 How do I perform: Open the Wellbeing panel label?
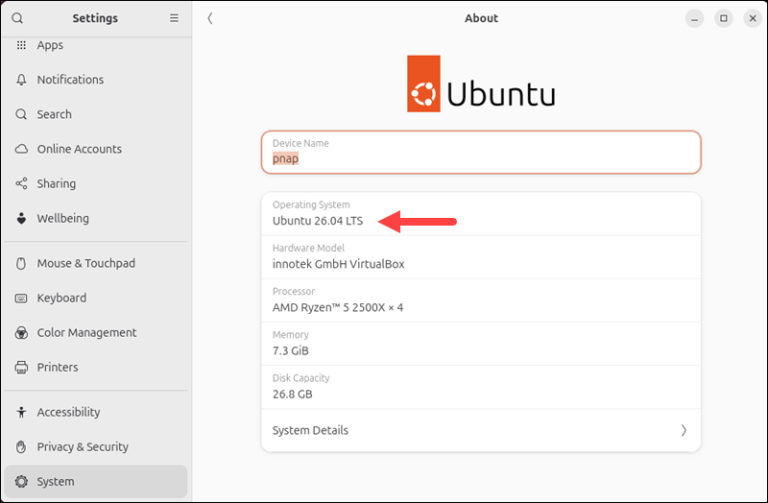[63, 218]
